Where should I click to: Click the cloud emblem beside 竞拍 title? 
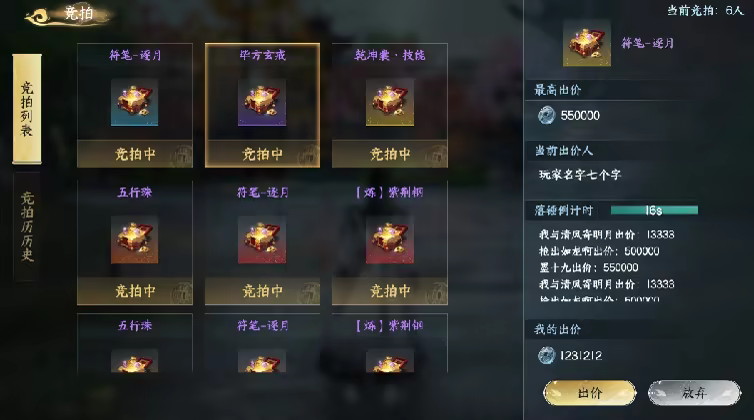pyautogui.click(x=38, y=17)
